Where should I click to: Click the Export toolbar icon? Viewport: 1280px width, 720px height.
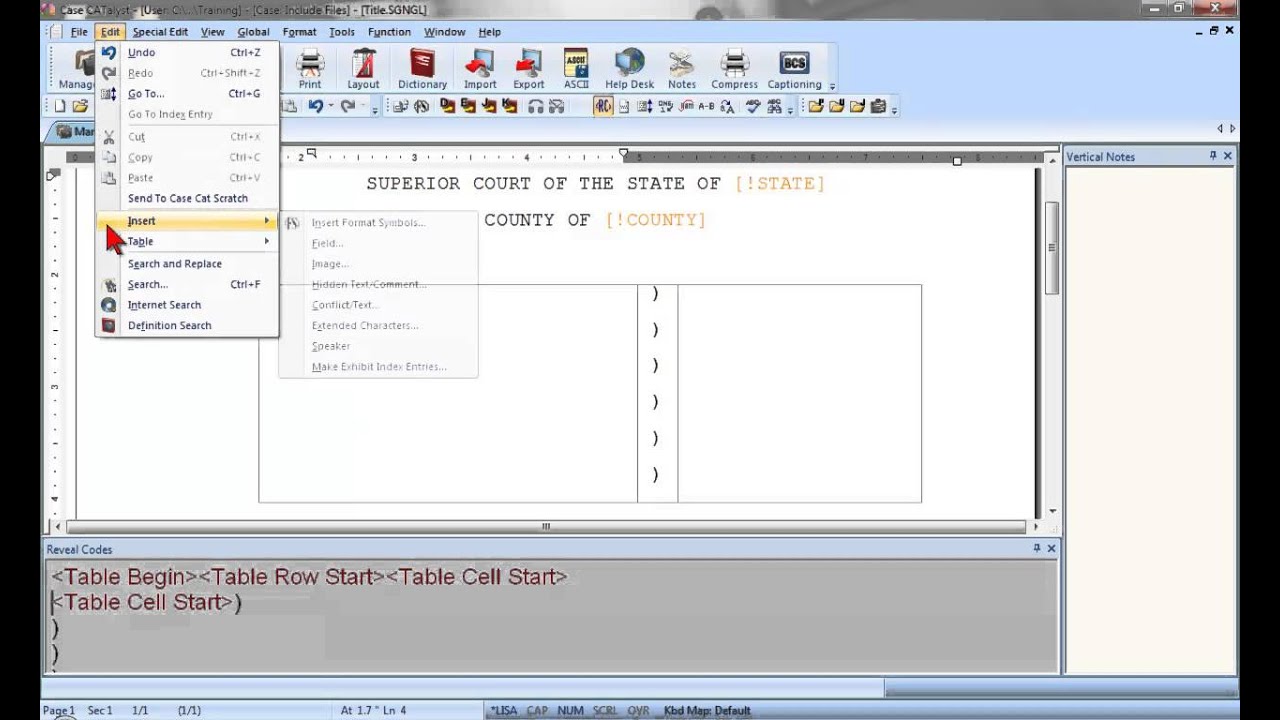[x=529, y=69]
